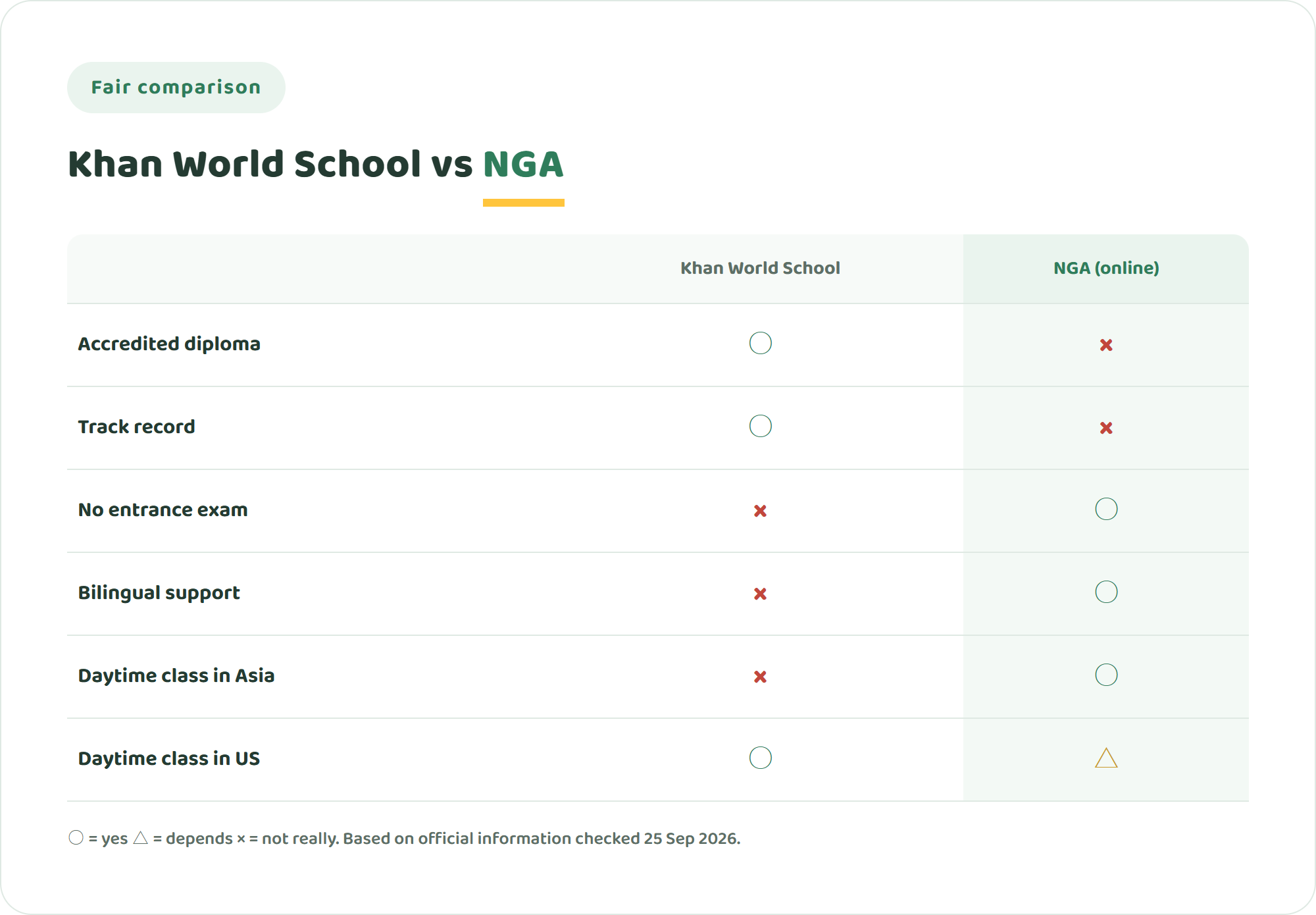
Task: Click the circle icon for Khan Accredited diploma
Action: [x=760, y=343]
